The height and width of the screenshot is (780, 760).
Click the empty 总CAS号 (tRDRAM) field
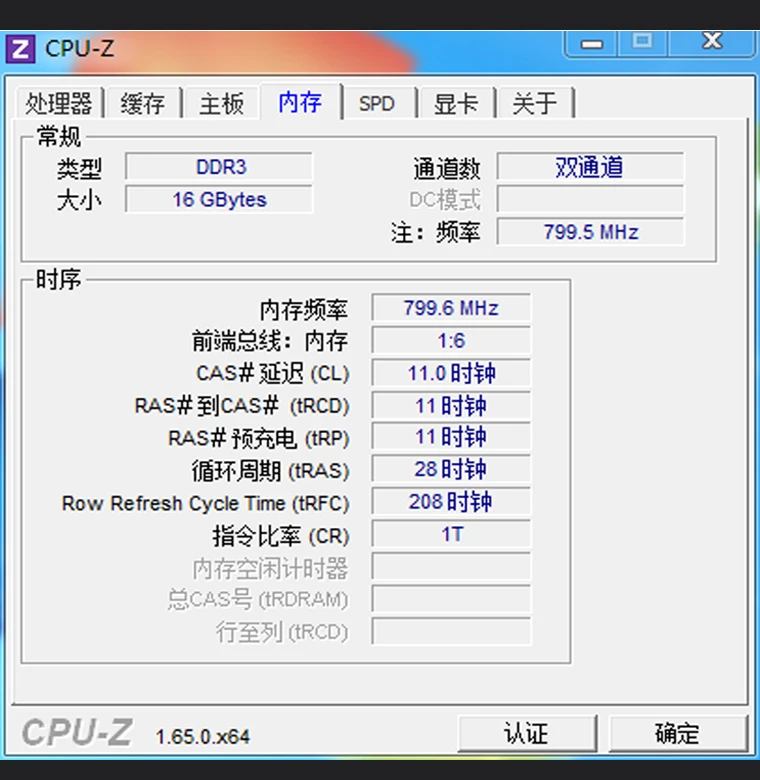[451, 599]
